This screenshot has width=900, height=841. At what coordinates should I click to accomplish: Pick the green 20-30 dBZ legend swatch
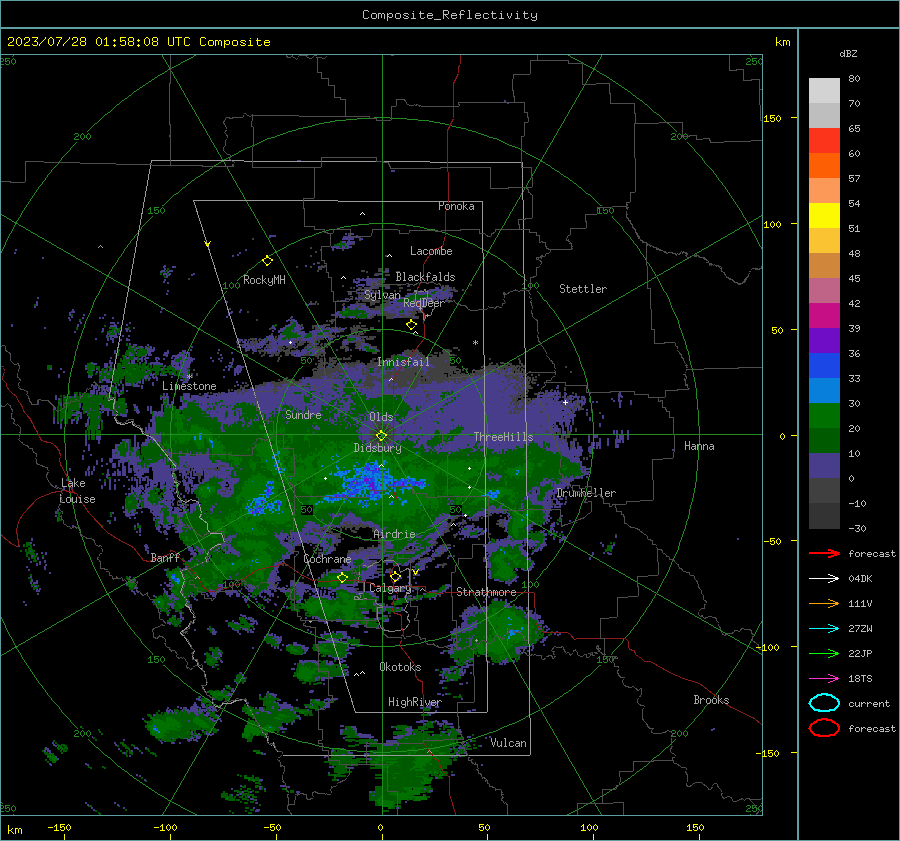(x=824, y=416)
